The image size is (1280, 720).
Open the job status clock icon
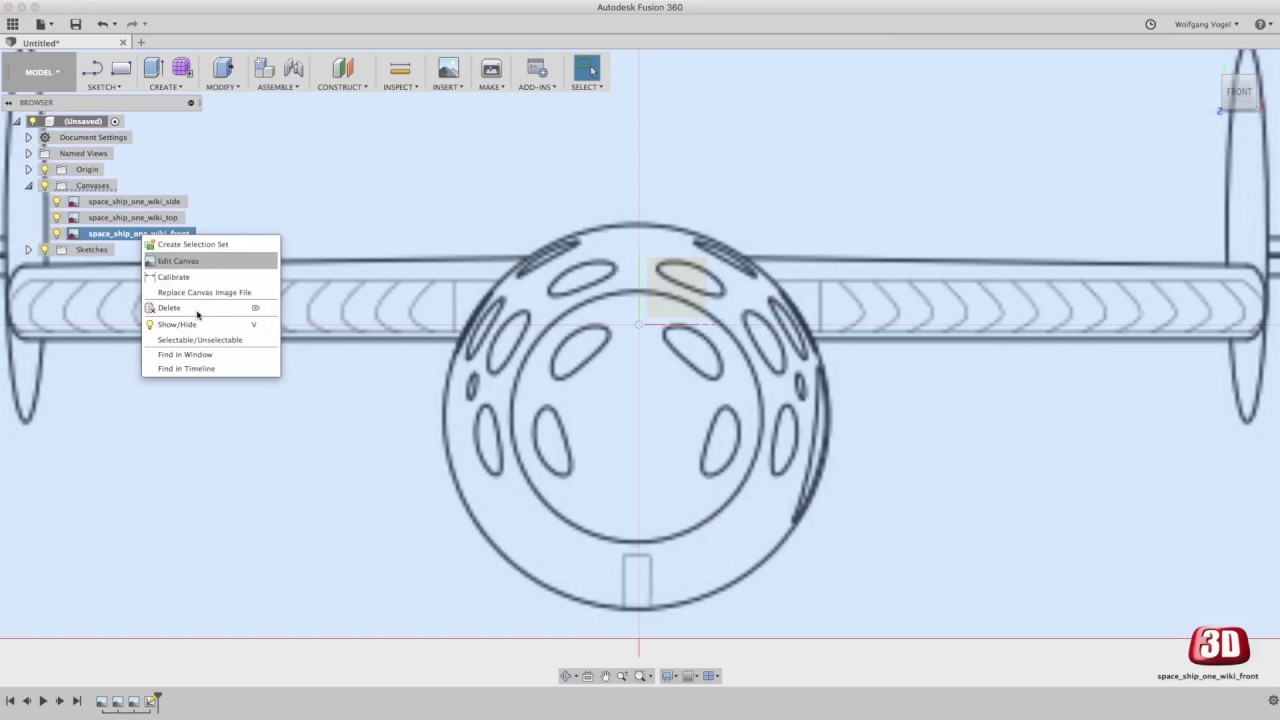(x=1150, y=24)
